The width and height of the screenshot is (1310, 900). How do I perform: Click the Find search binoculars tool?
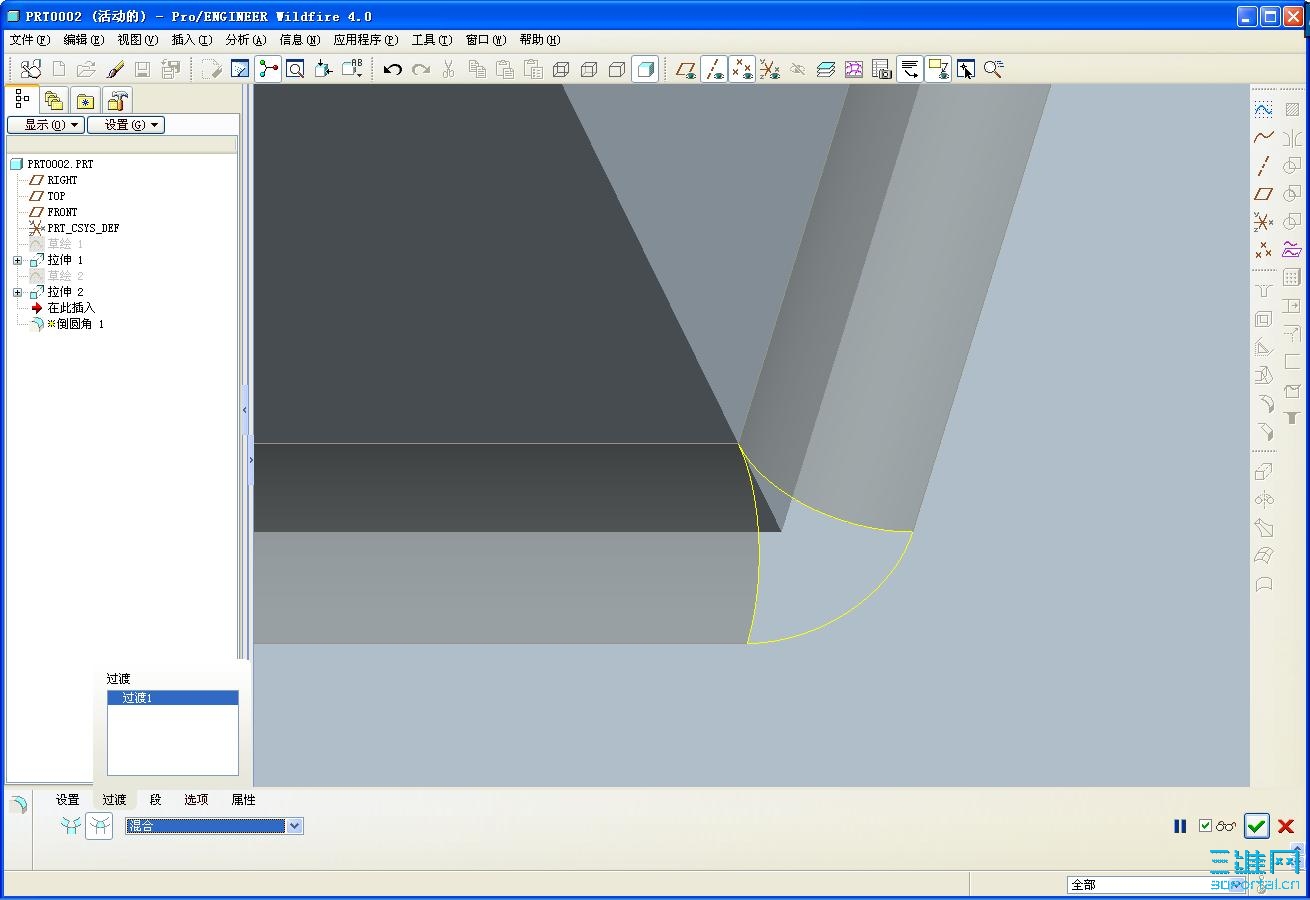[x=31, y=69]
